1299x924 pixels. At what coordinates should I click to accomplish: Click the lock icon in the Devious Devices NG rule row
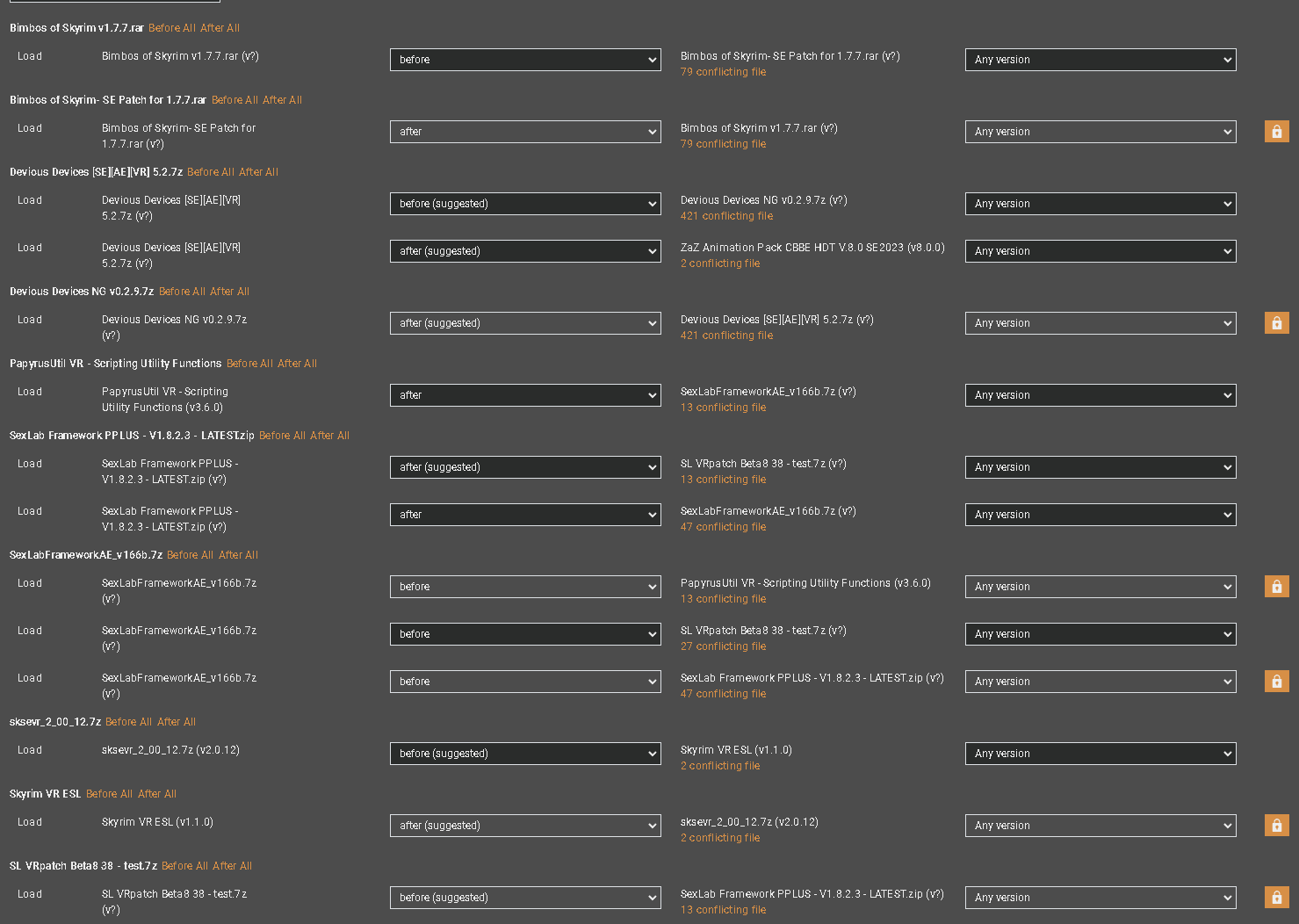[1276, 323]
